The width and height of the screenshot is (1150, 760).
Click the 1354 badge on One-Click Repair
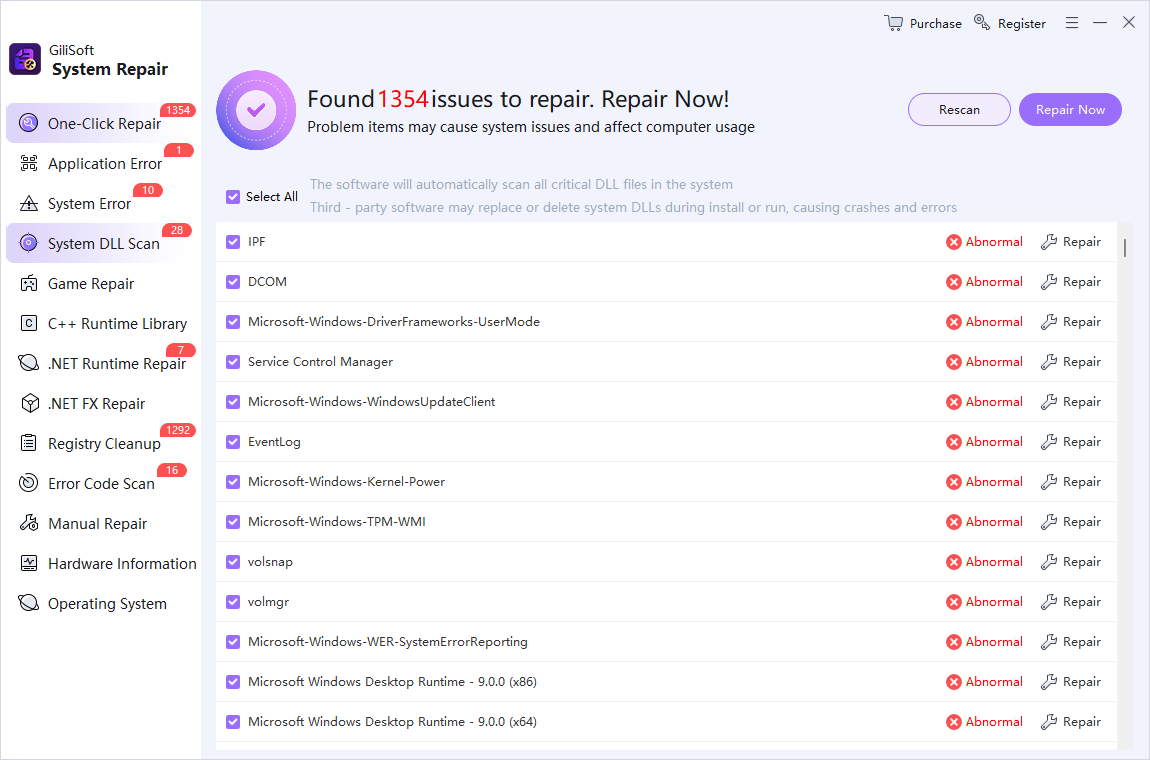pyautogui.click(x=177, y=110)
